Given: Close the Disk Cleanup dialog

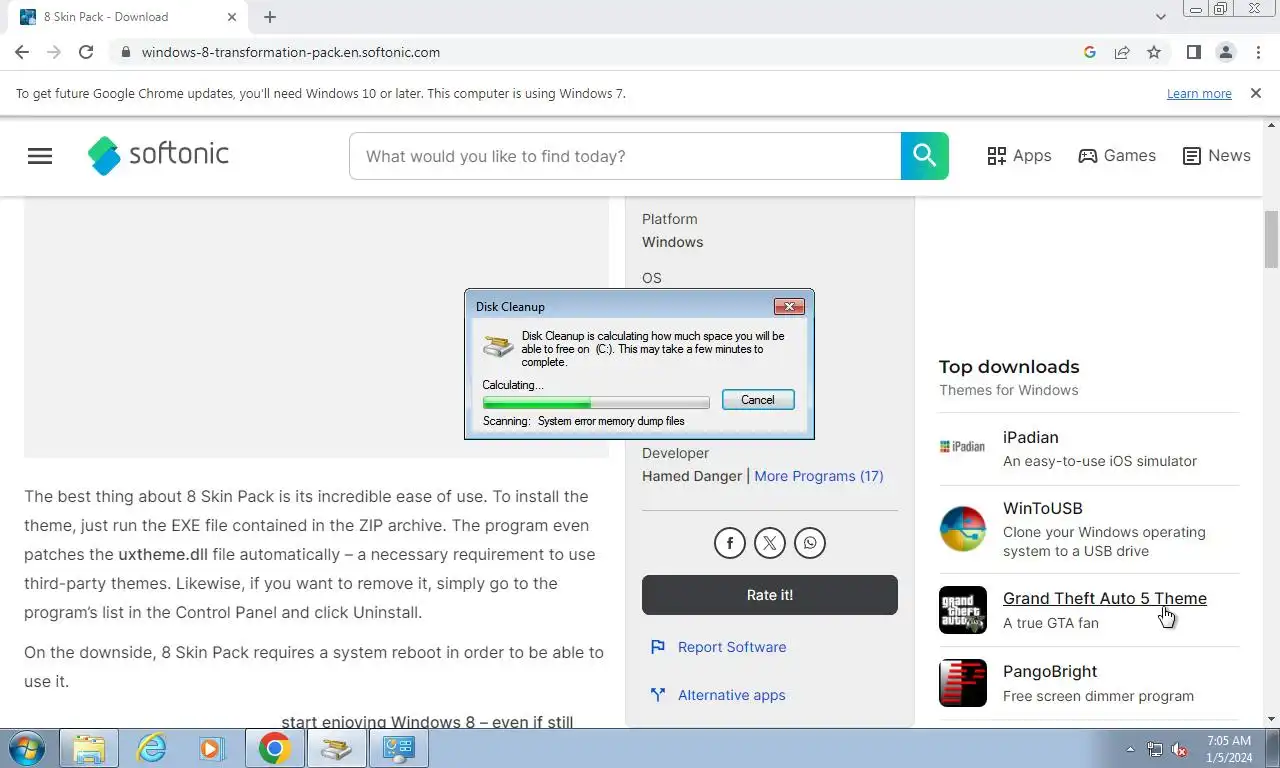Looking at the screenshot, I should [789, 307].
